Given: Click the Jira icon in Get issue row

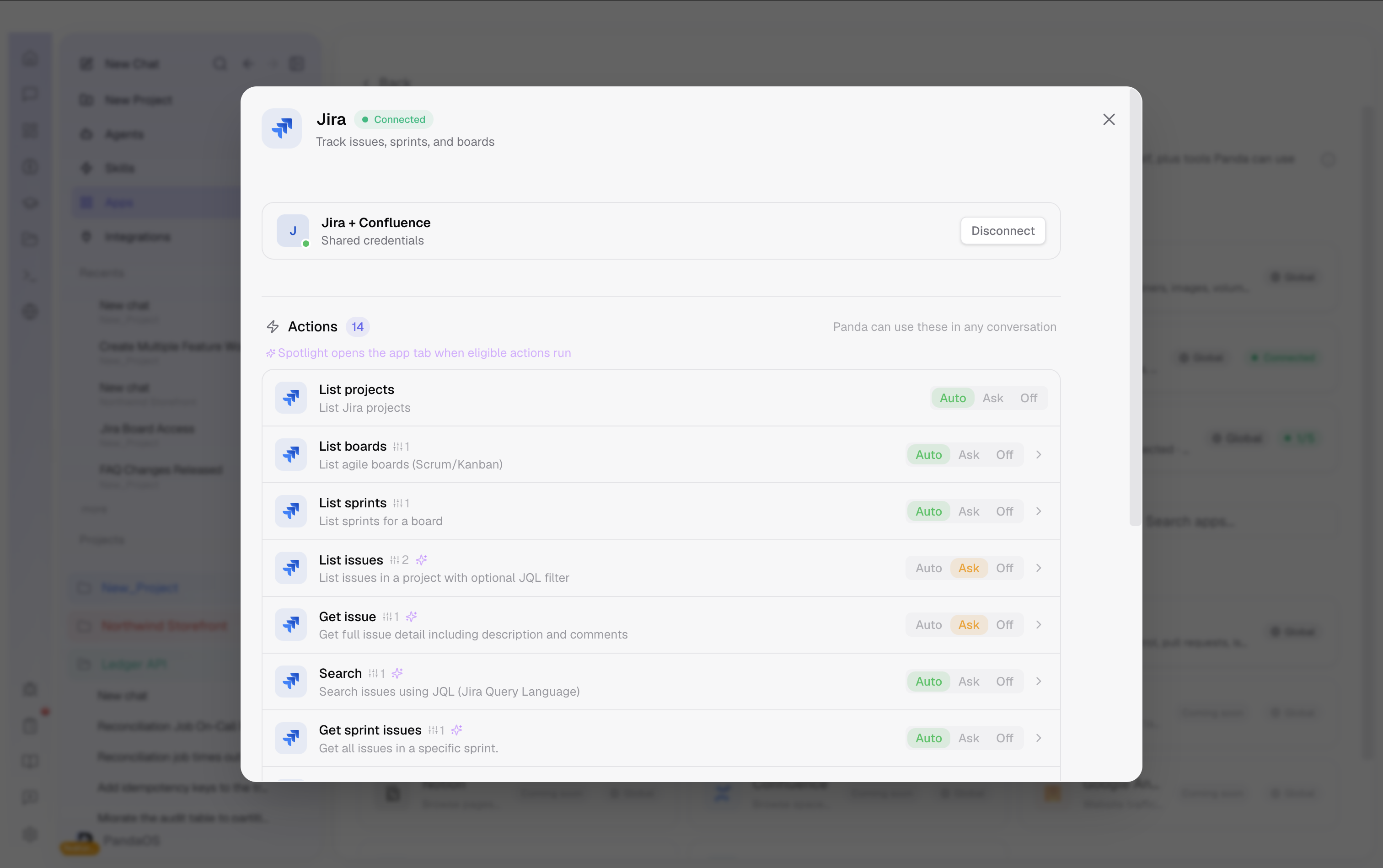Looking at the screenshot, I should [290, 624].
